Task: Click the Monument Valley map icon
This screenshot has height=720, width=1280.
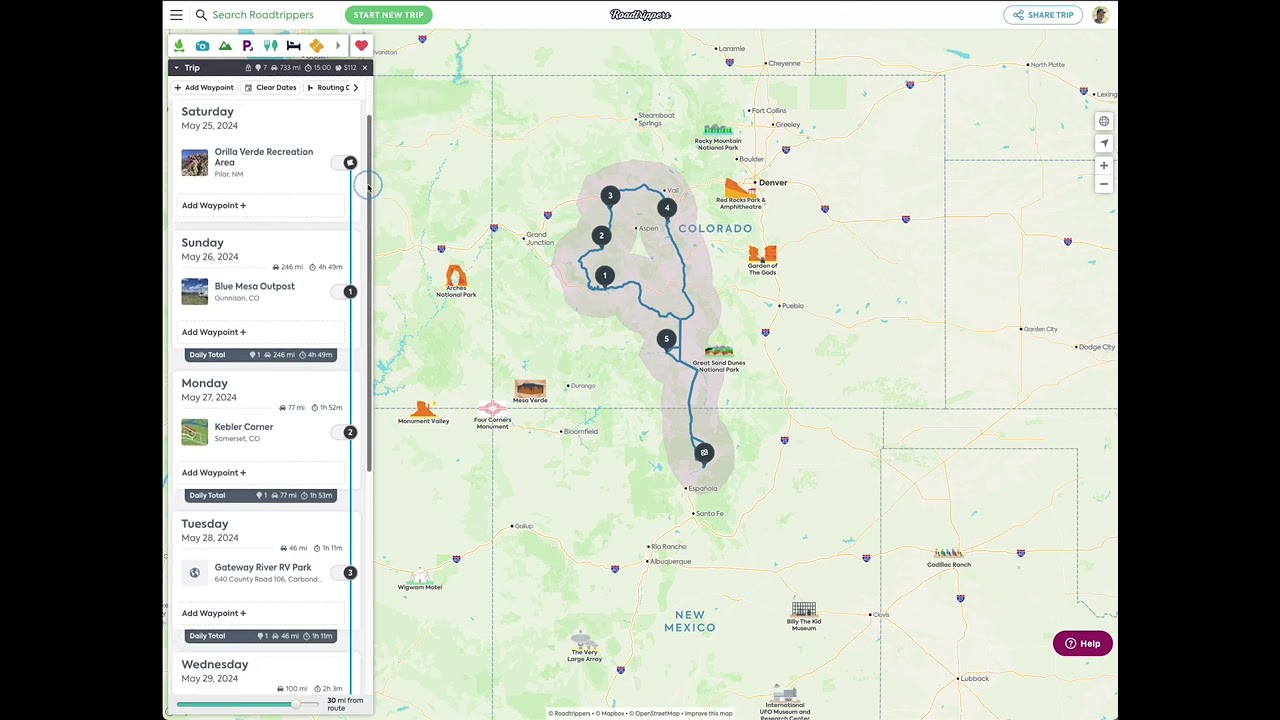Action: [424, 408]
